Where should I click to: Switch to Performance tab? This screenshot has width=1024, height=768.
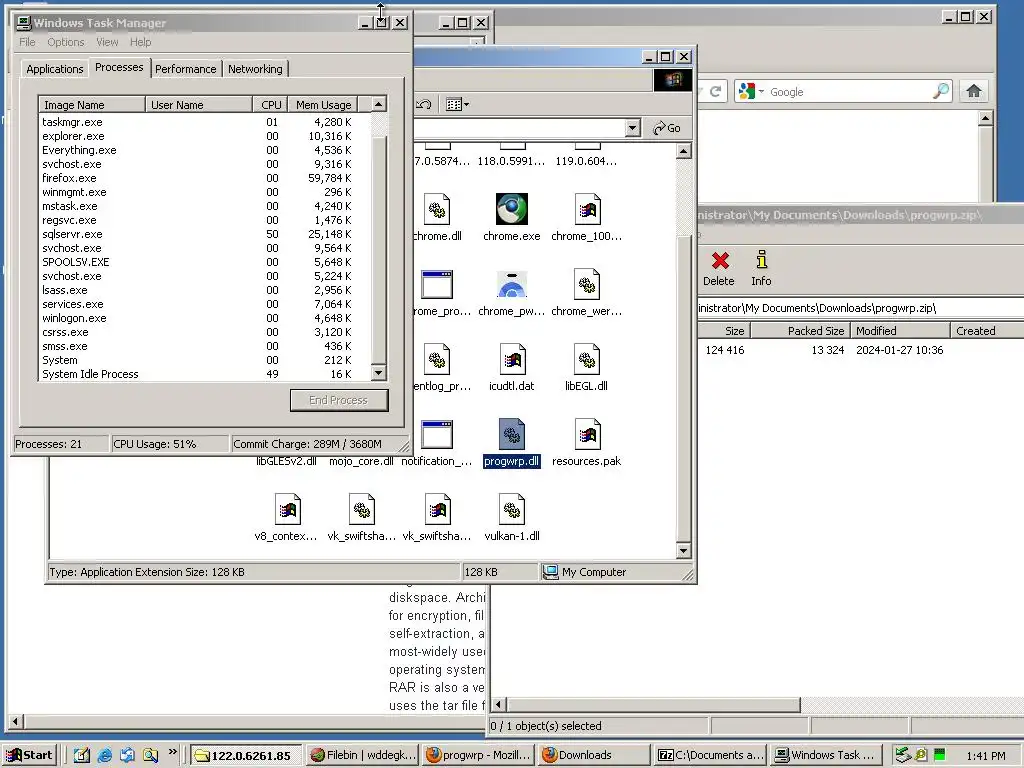[x=185, y=69]
